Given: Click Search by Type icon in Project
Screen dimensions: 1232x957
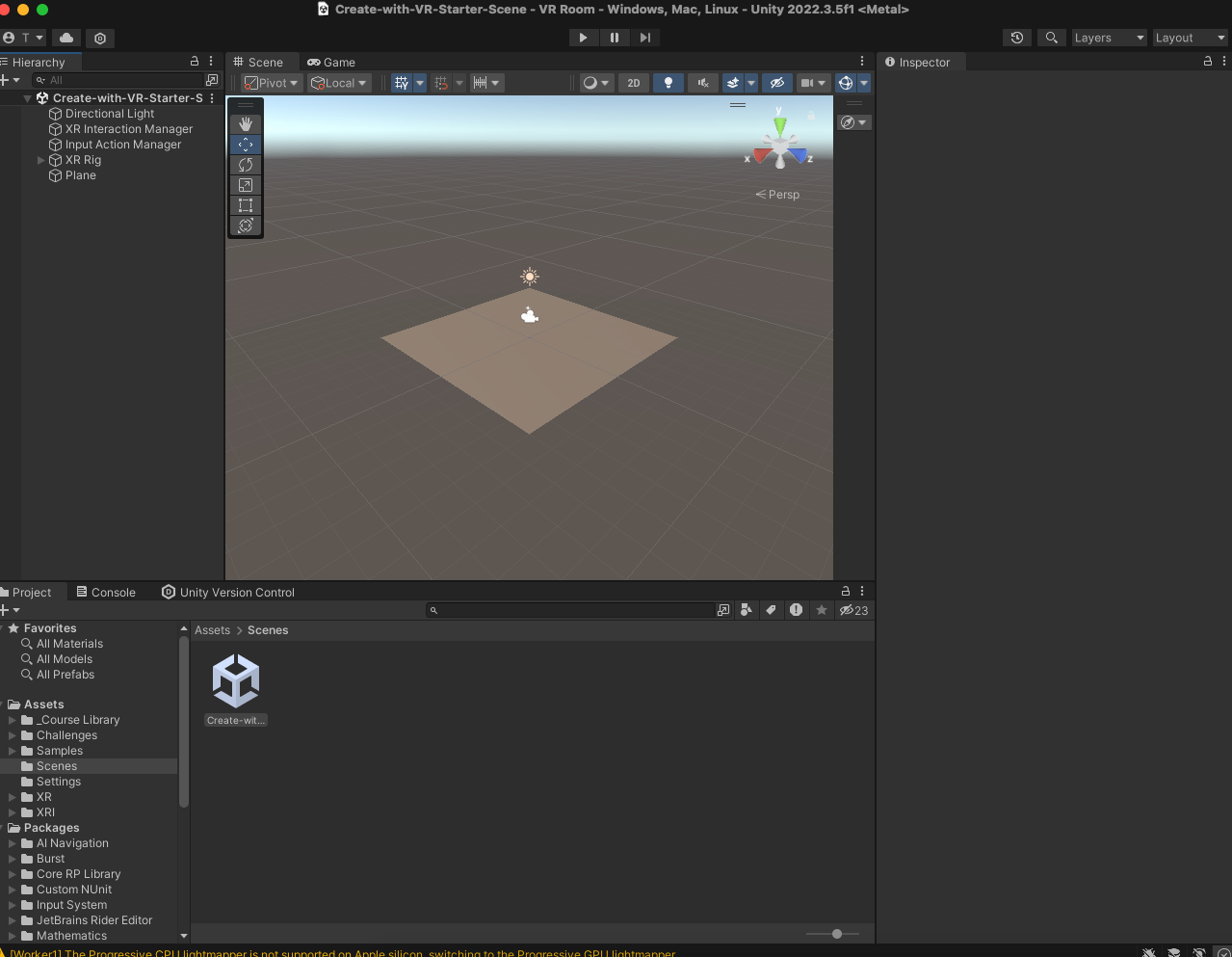Looking at the screenshot, I should [x=746, y=610].
